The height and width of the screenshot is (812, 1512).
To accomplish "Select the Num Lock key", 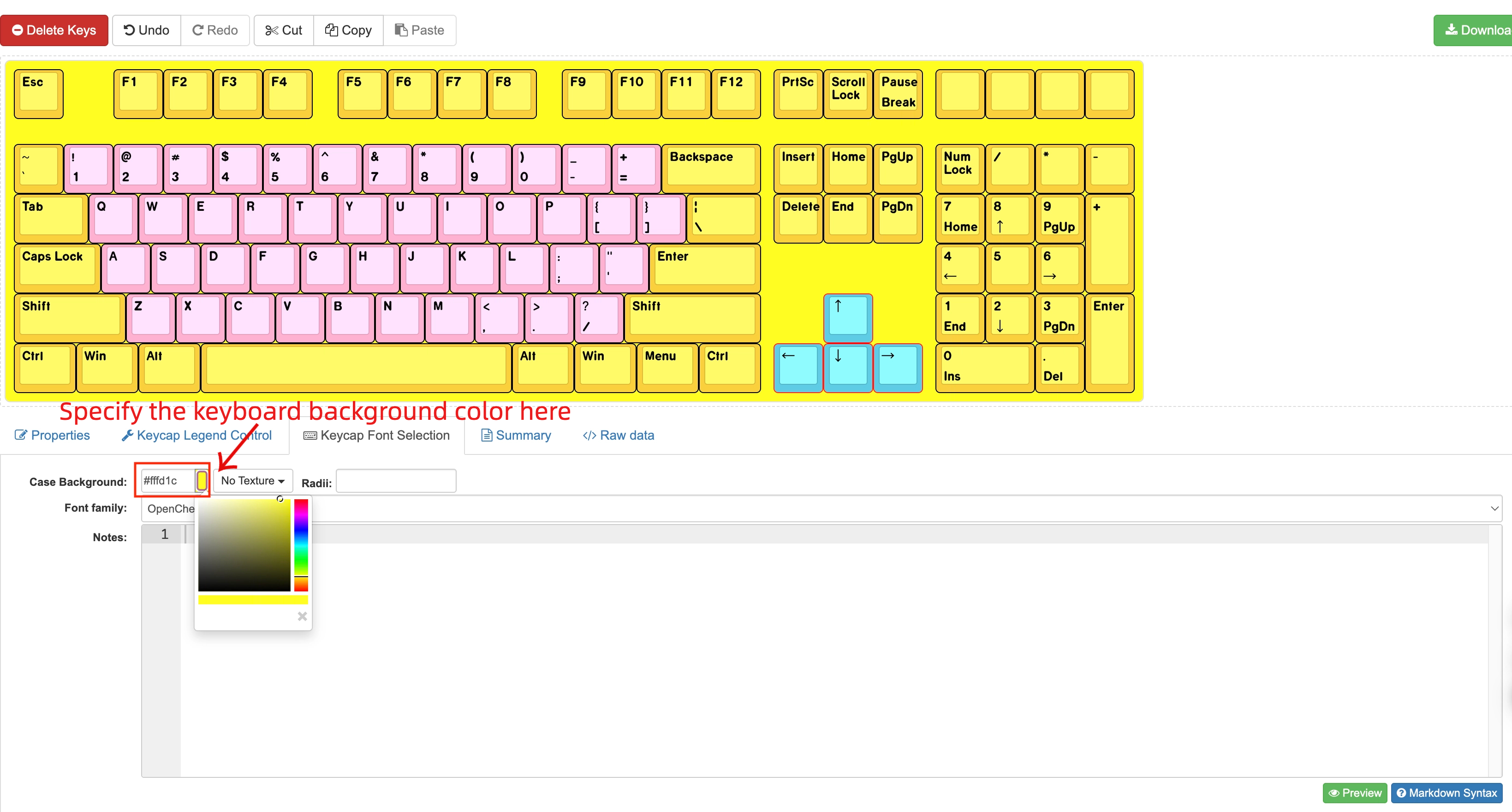I will click(x=960, y=169).
